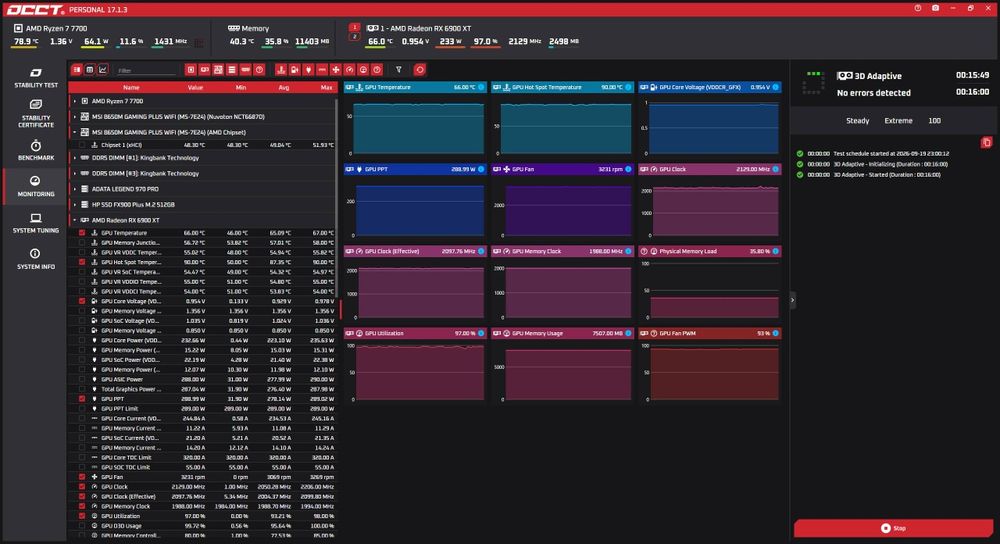Switch monitoring to table-and-graph layout
Image resolution: width=1000 pixels, height=544 pixels.
pyautogui.click(x=77, y=70)
